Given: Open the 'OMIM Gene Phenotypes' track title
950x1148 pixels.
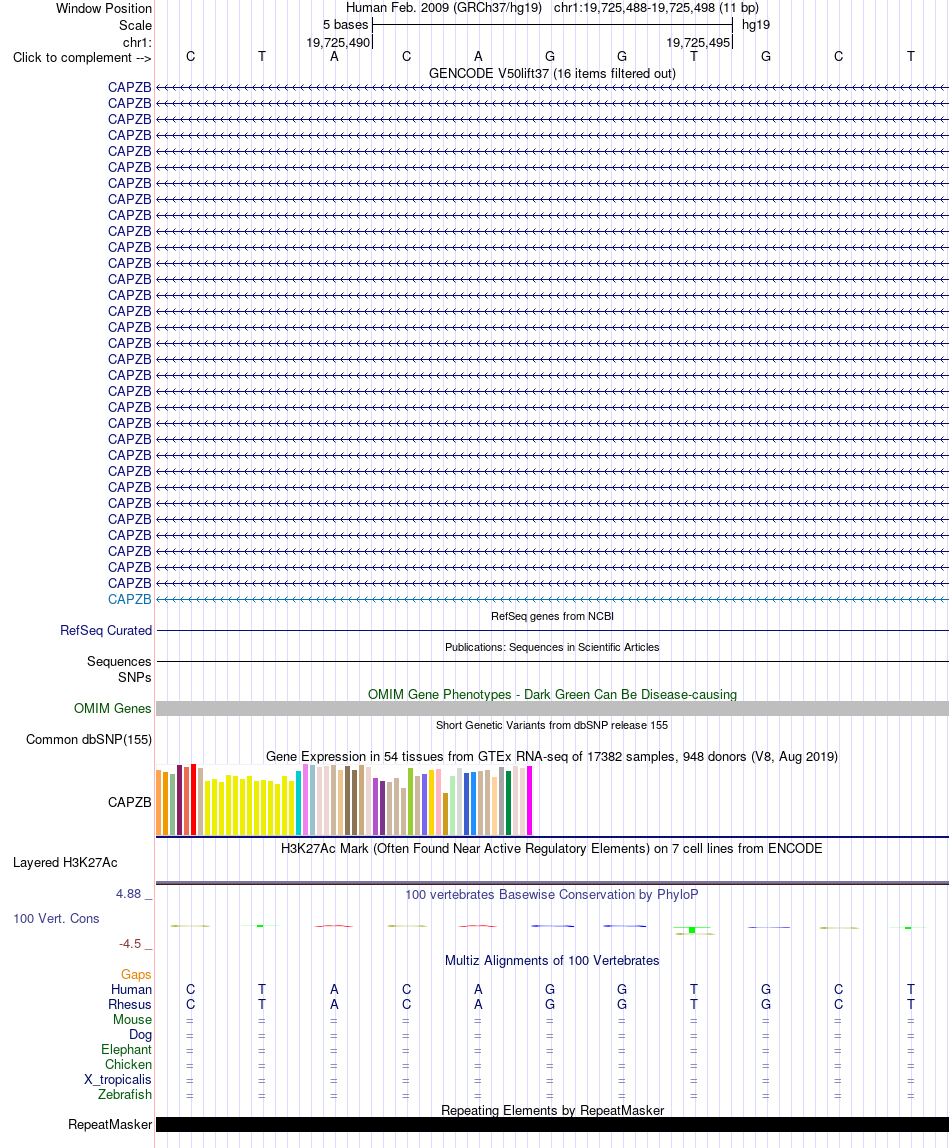Looking at the screenshot, I should 552,694.
